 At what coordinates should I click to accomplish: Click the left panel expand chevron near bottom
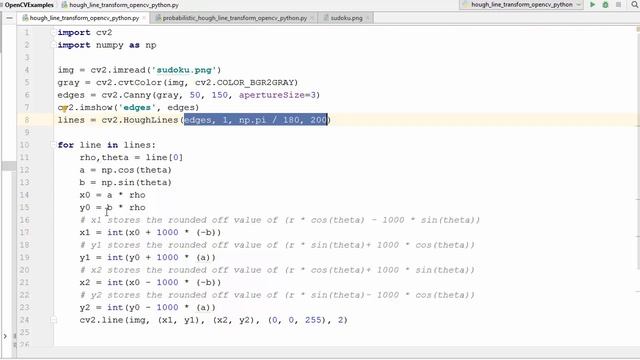(5, 336)
